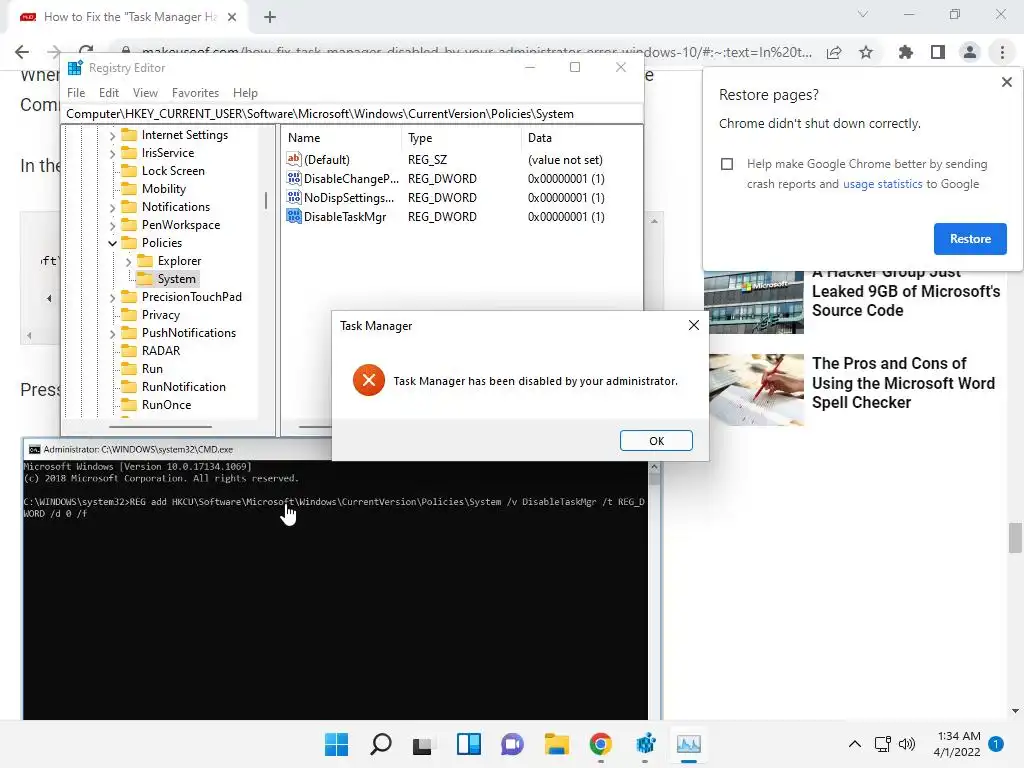Click the Microsoft building article thumbnail
The height and width of the screenshot is (768, 1024).
coord(754,302)
